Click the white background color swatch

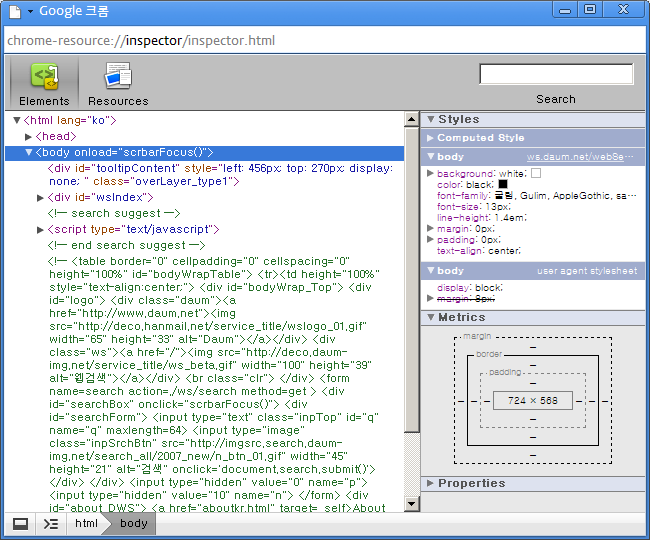point(536,173)
